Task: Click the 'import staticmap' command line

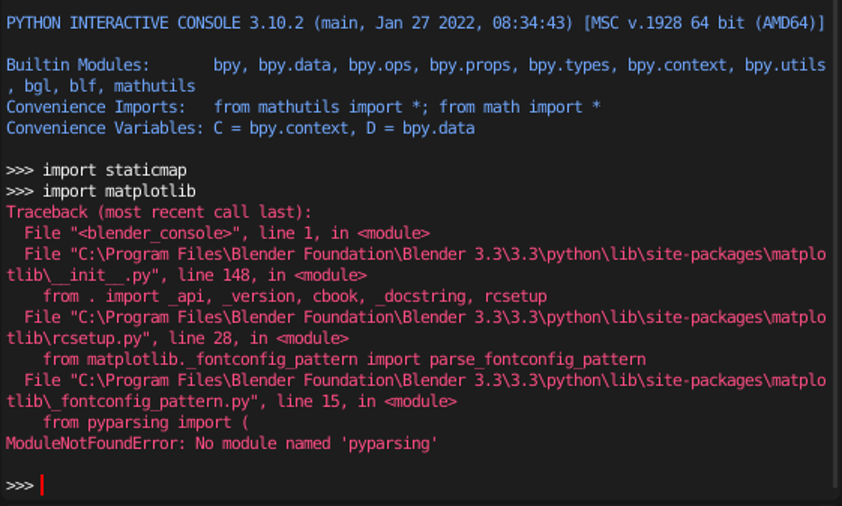Action: [96, 170]
